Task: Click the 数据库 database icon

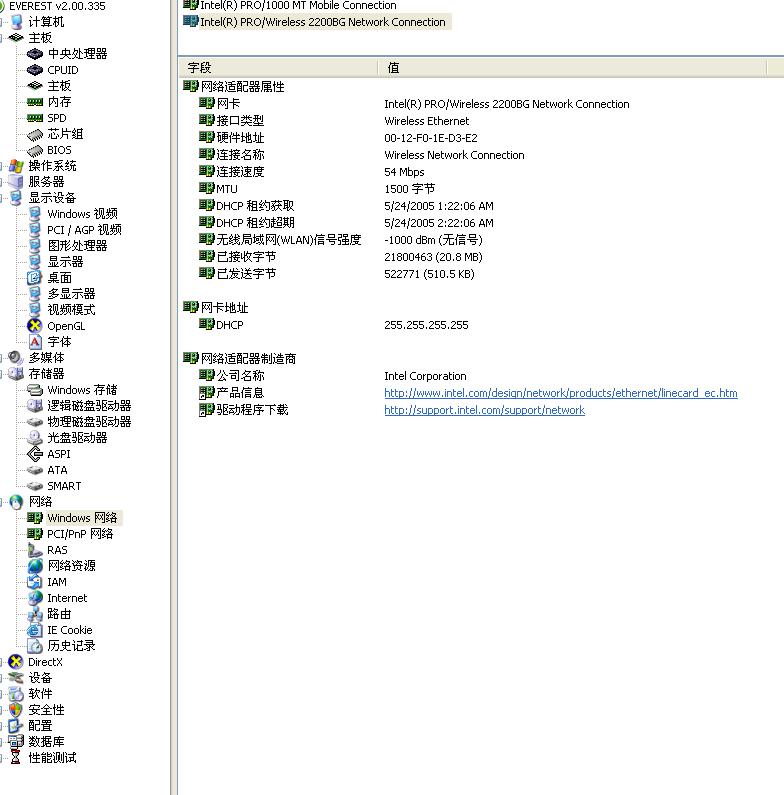Action: [16, 742]
